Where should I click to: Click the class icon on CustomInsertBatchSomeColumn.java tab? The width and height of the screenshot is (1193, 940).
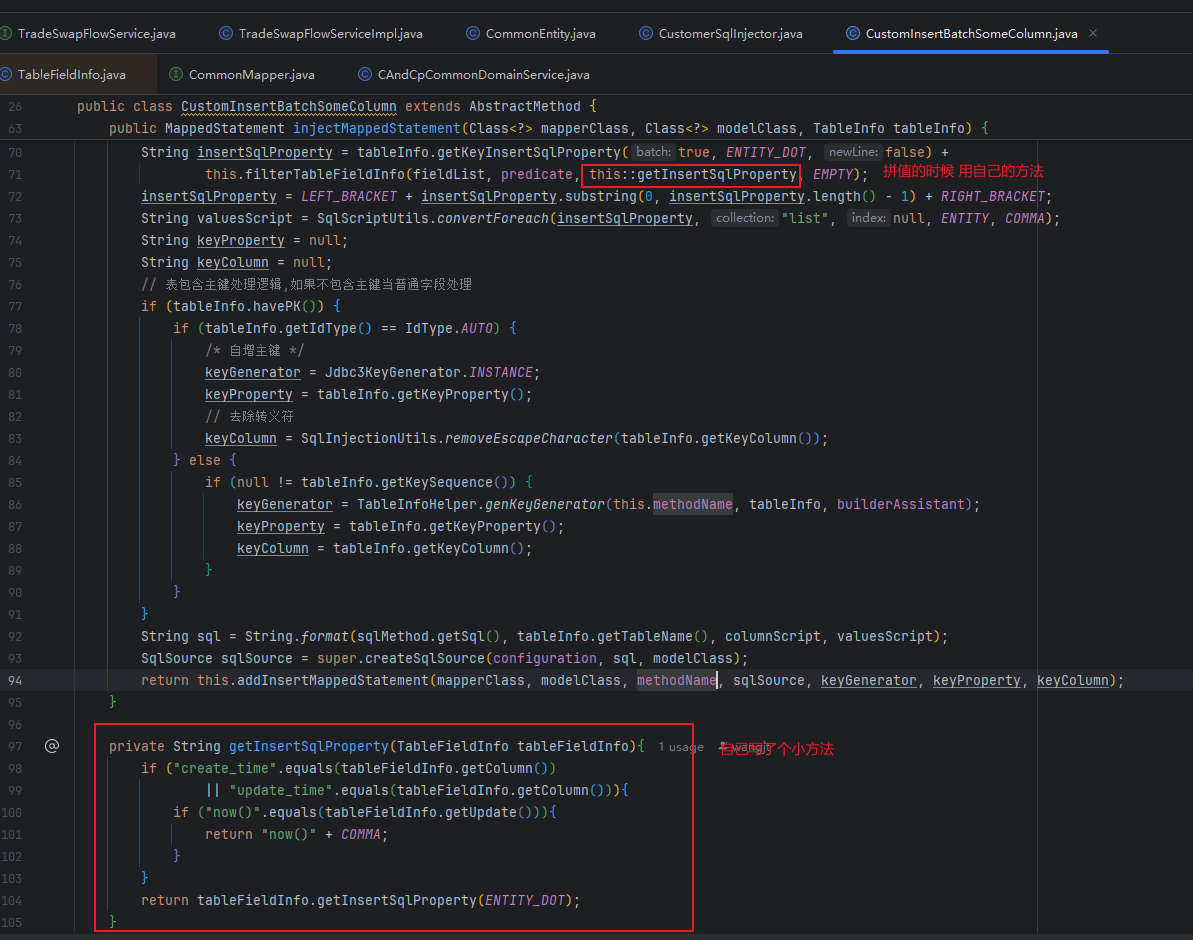click(853, 33)
